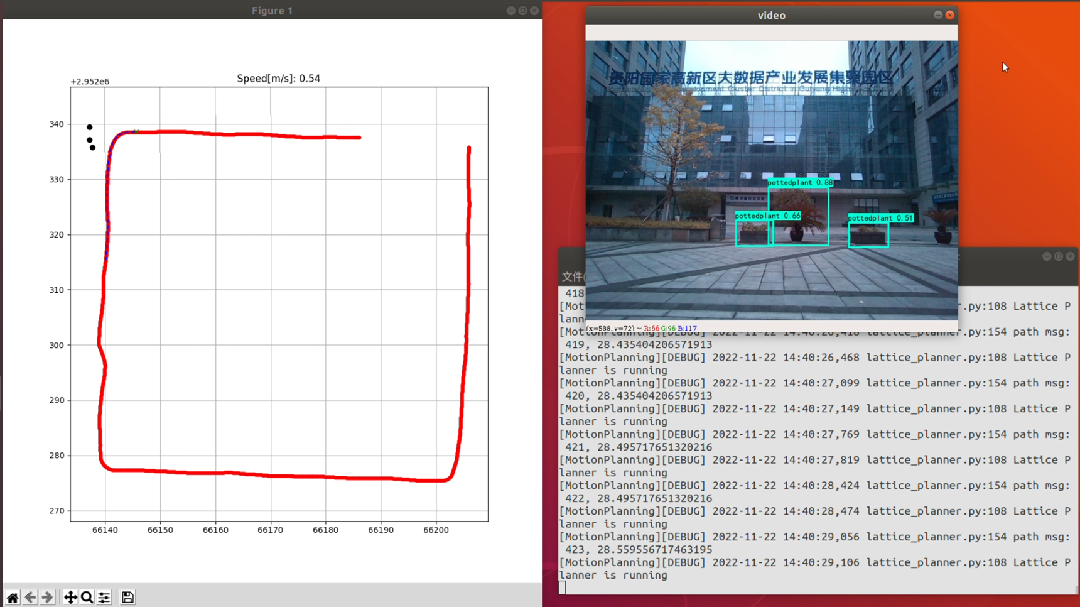
Task: Click the x-axis tick label 66140
Action: [105, 531]
